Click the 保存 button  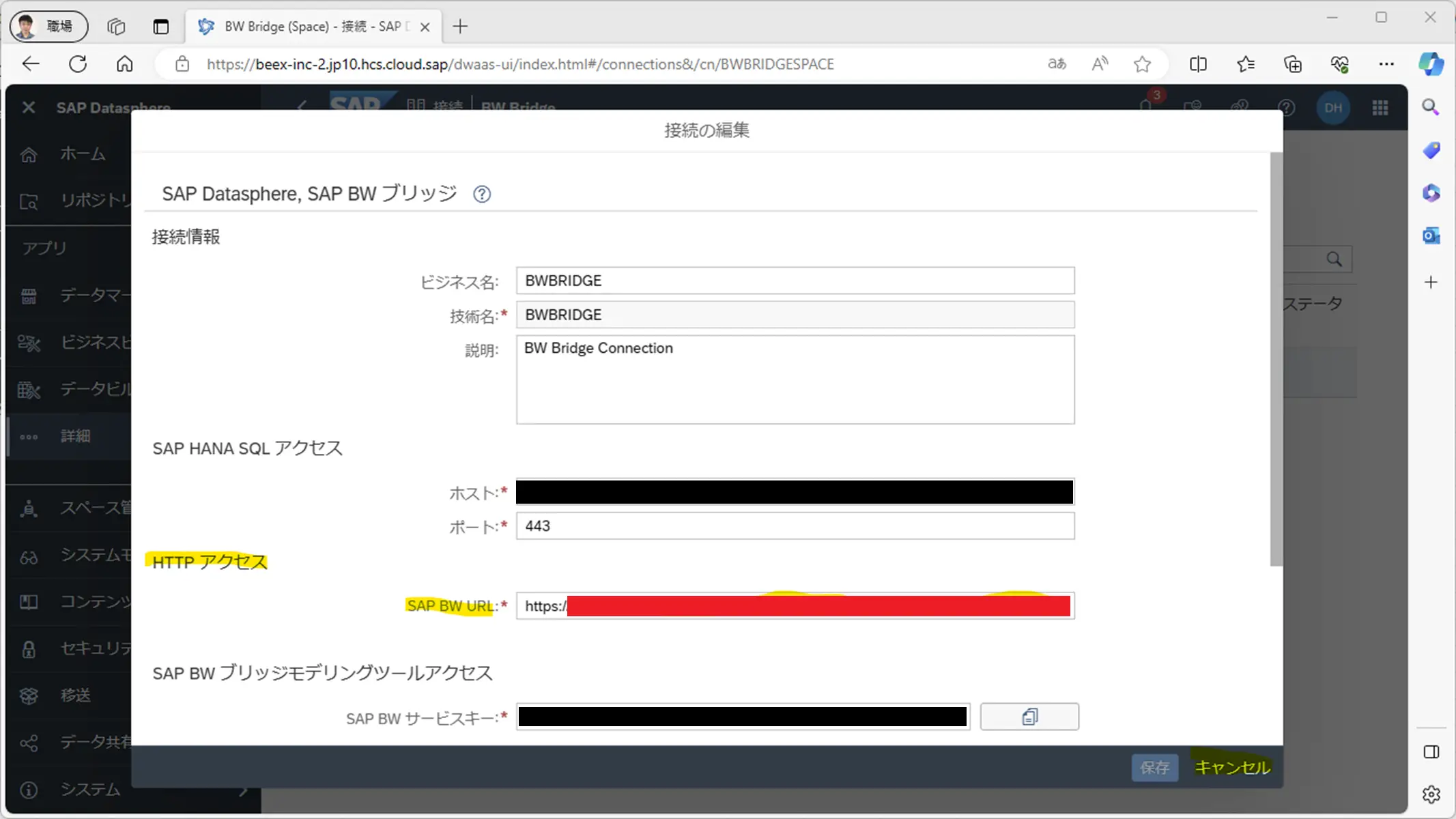[1154, 768]
